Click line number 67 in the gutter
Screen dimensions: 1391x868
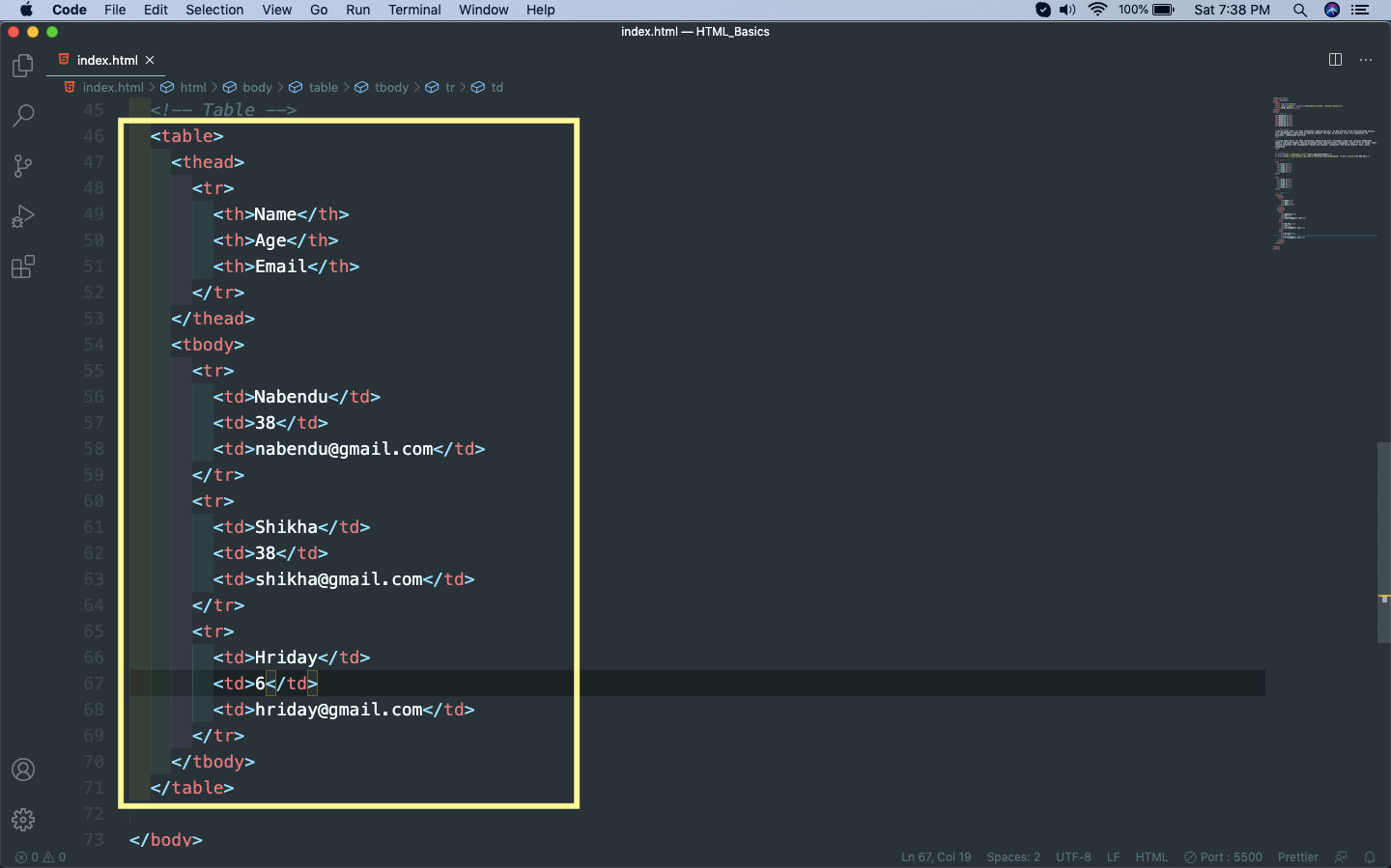coord(94,684)
